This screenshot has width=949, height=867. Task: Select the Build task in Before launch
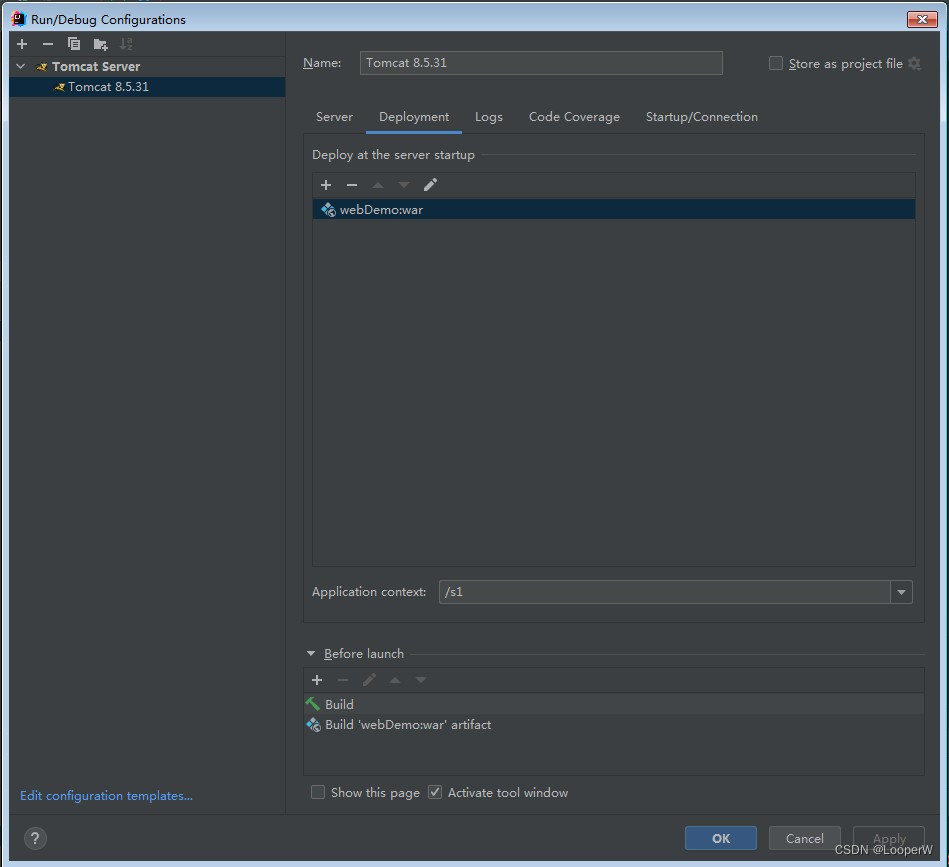click(614, 704)
